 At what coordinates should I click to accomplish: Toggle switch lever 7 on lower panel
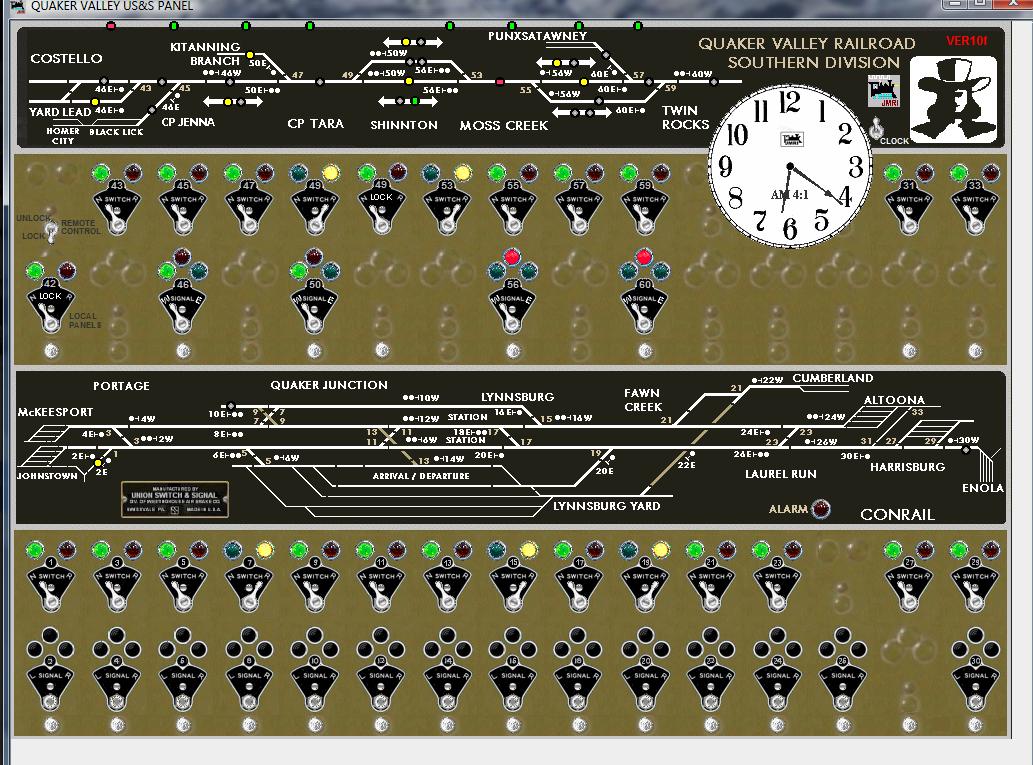(x=249, y=584)
